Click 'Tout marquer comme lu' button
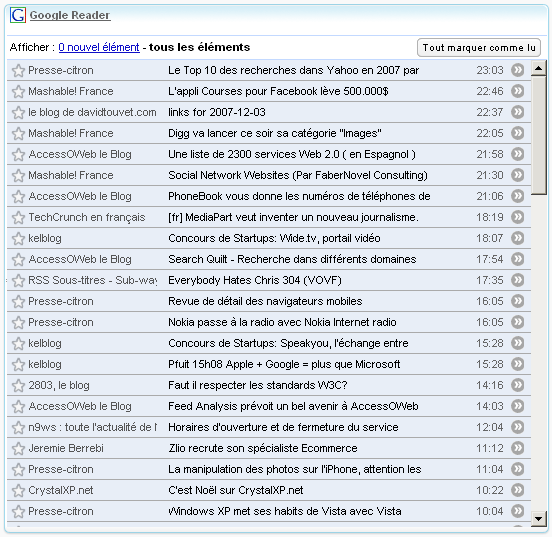This screenshot has width=552, height=537. coord(479,48)
